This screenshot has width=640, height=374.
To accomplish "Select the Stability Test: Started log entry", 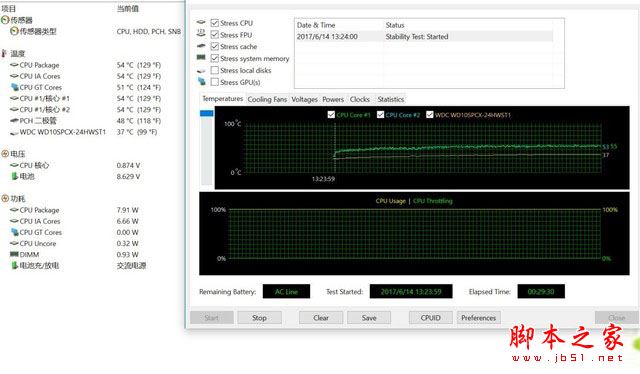I will tap(424, 37).
